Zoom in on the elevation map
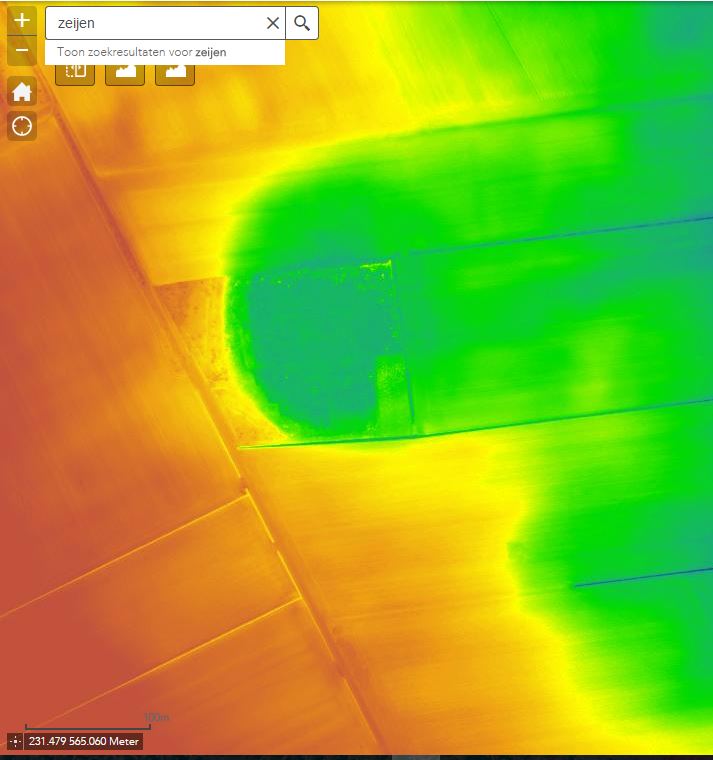Image resolution: width=713 pixels, height=760 pixels. [22, 21]
